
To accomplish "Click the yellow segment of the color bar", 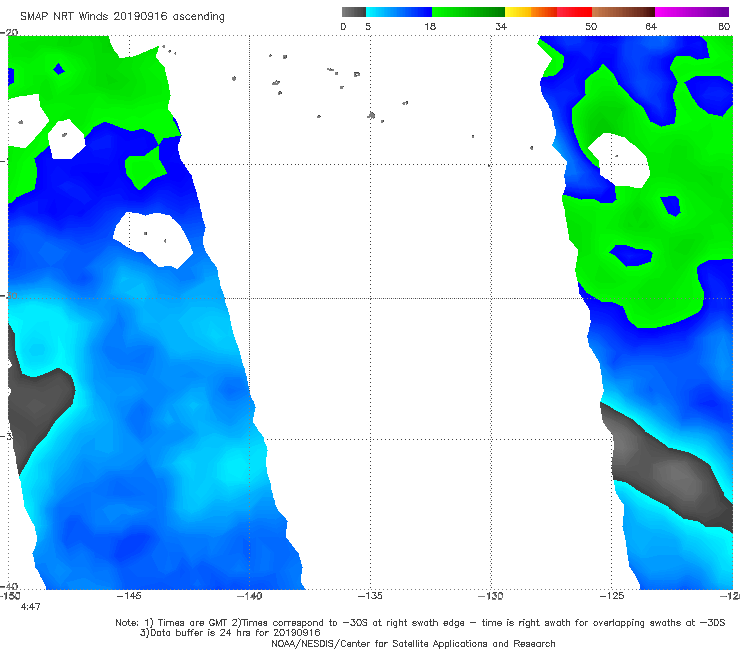I will coord(518,12).
